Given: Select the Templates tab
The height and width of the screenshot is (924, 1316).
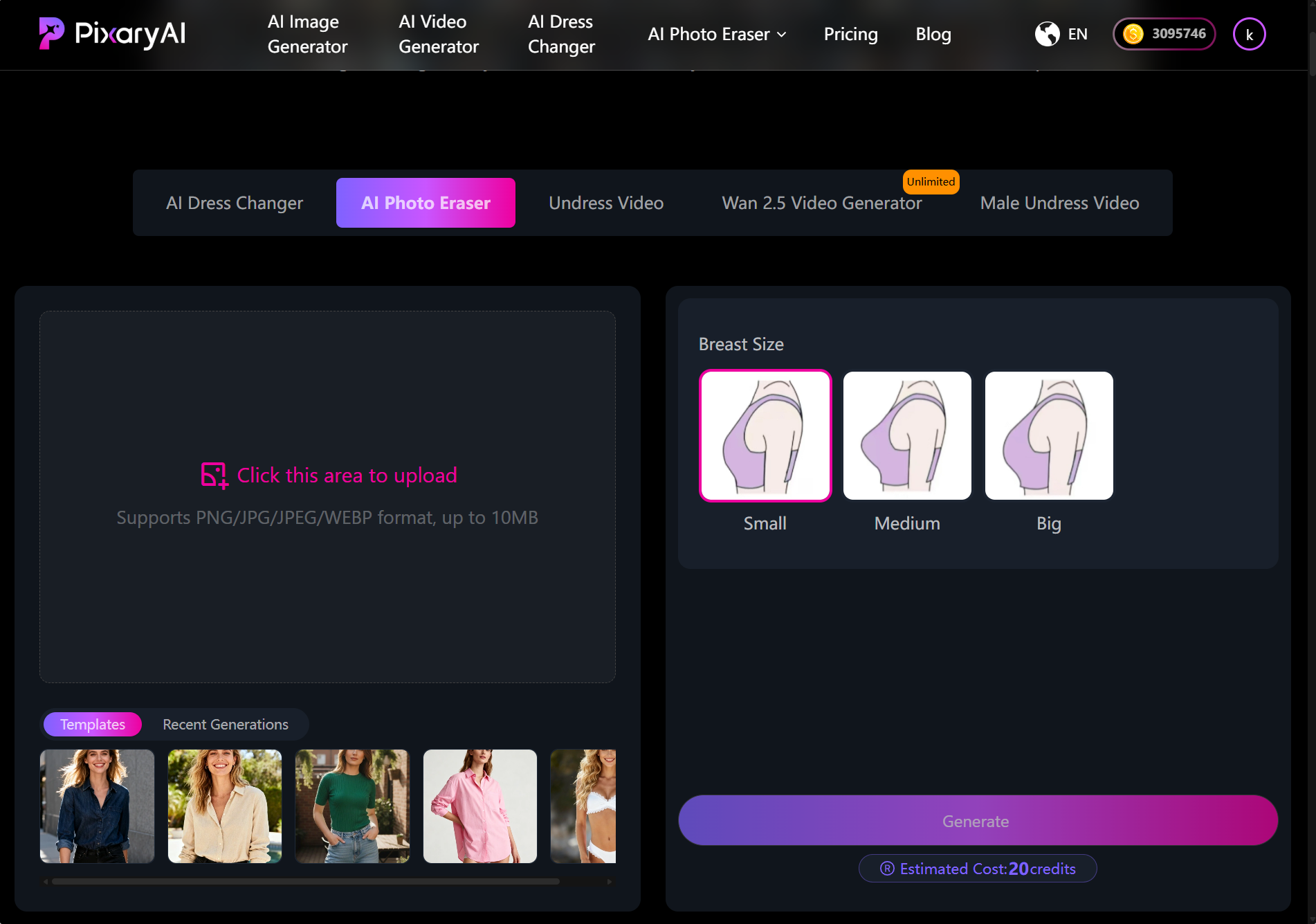Looking at the screenshot, I should (x=93, y=725).
